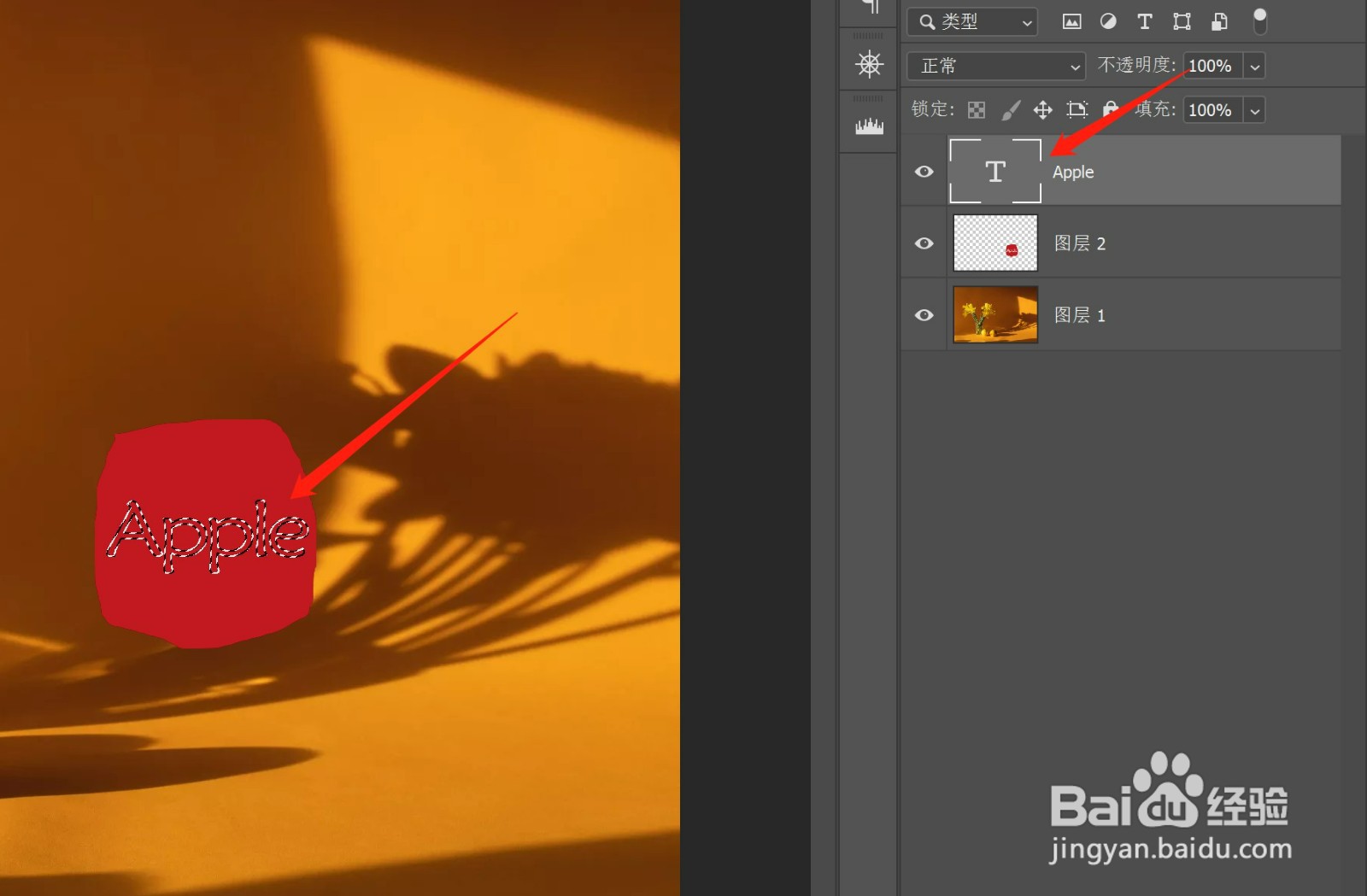This screenshot has width=1367, height=896.
Task: Toggle layer filtering switch
Action: pos(1259,21)
